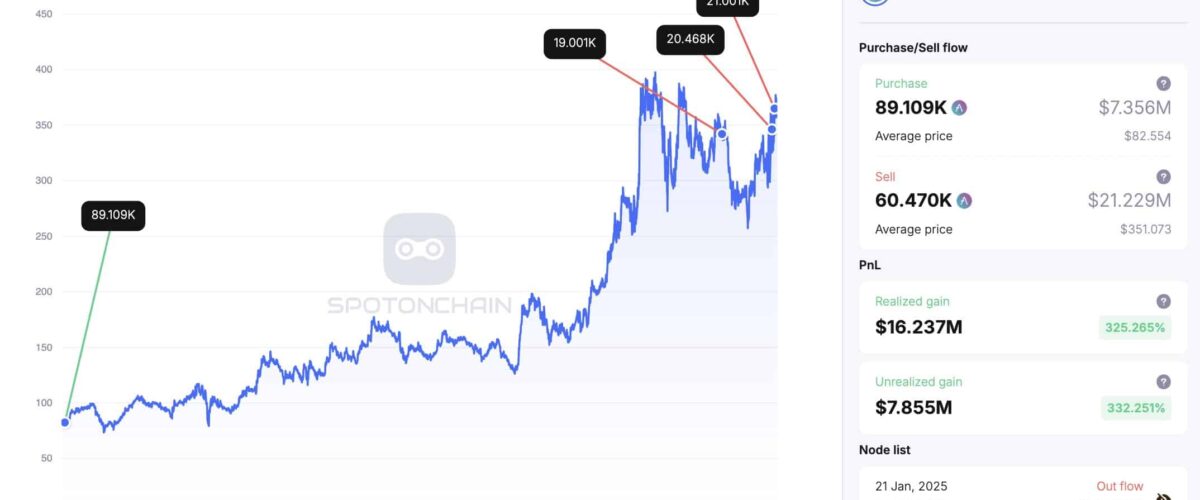Click the 21.001K sell label on chart
Screen dimensions: 1200x500
727,5
